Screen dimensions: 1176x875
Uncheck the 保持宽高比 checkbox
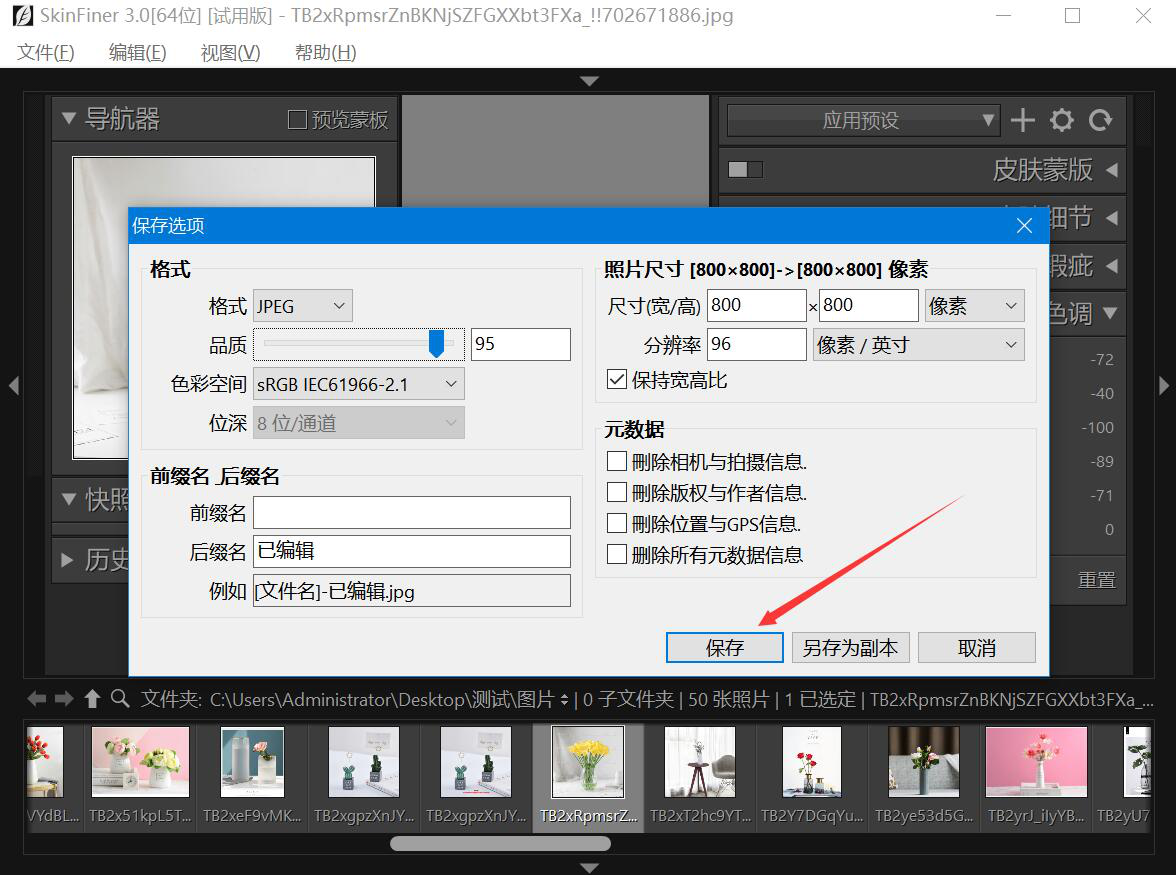click(617, 380)
